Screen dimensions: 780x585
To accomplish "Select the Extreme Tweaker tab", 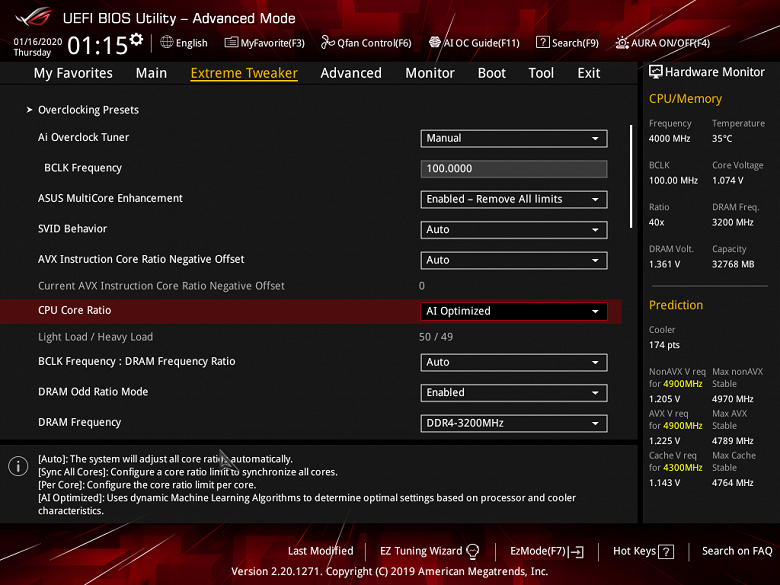I will [x=244, y=73].
